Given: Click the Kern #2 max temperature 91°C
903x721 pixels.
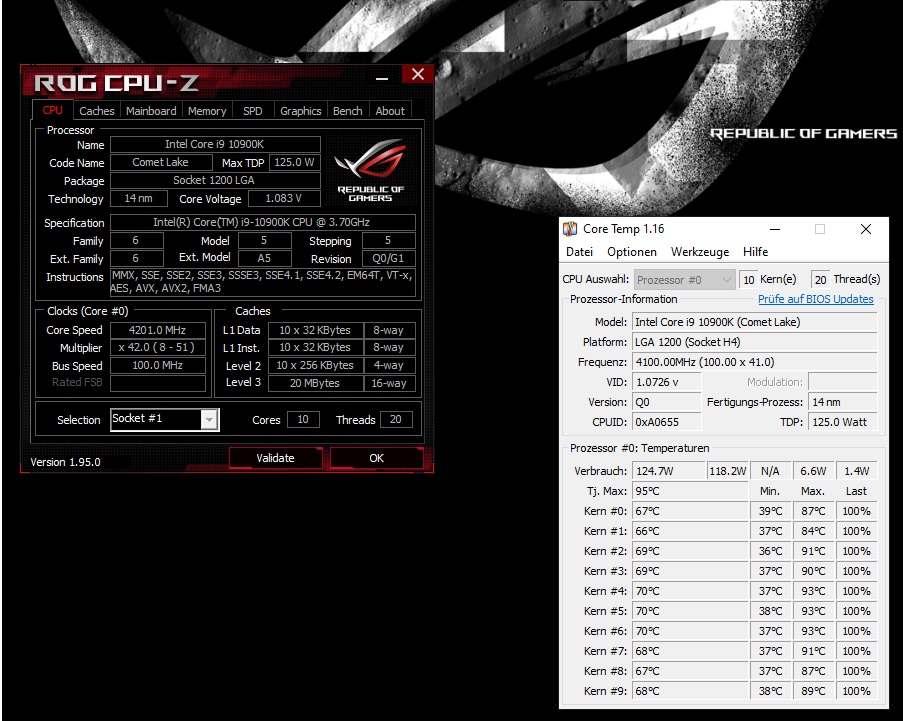Looking at the screenshot, I should coord(813,551).
